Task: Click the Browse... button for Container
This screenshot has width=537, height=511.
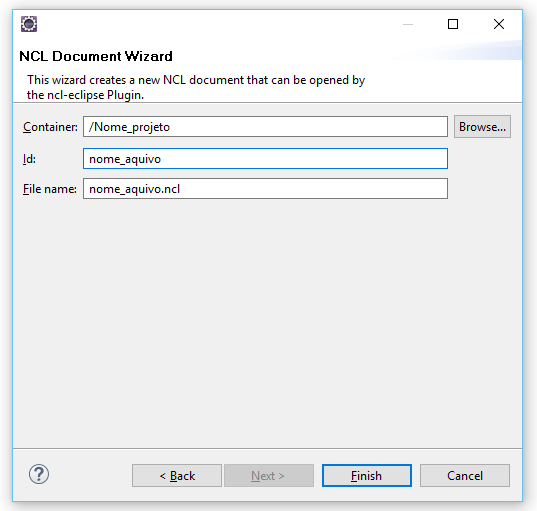Action: [482, 127]
